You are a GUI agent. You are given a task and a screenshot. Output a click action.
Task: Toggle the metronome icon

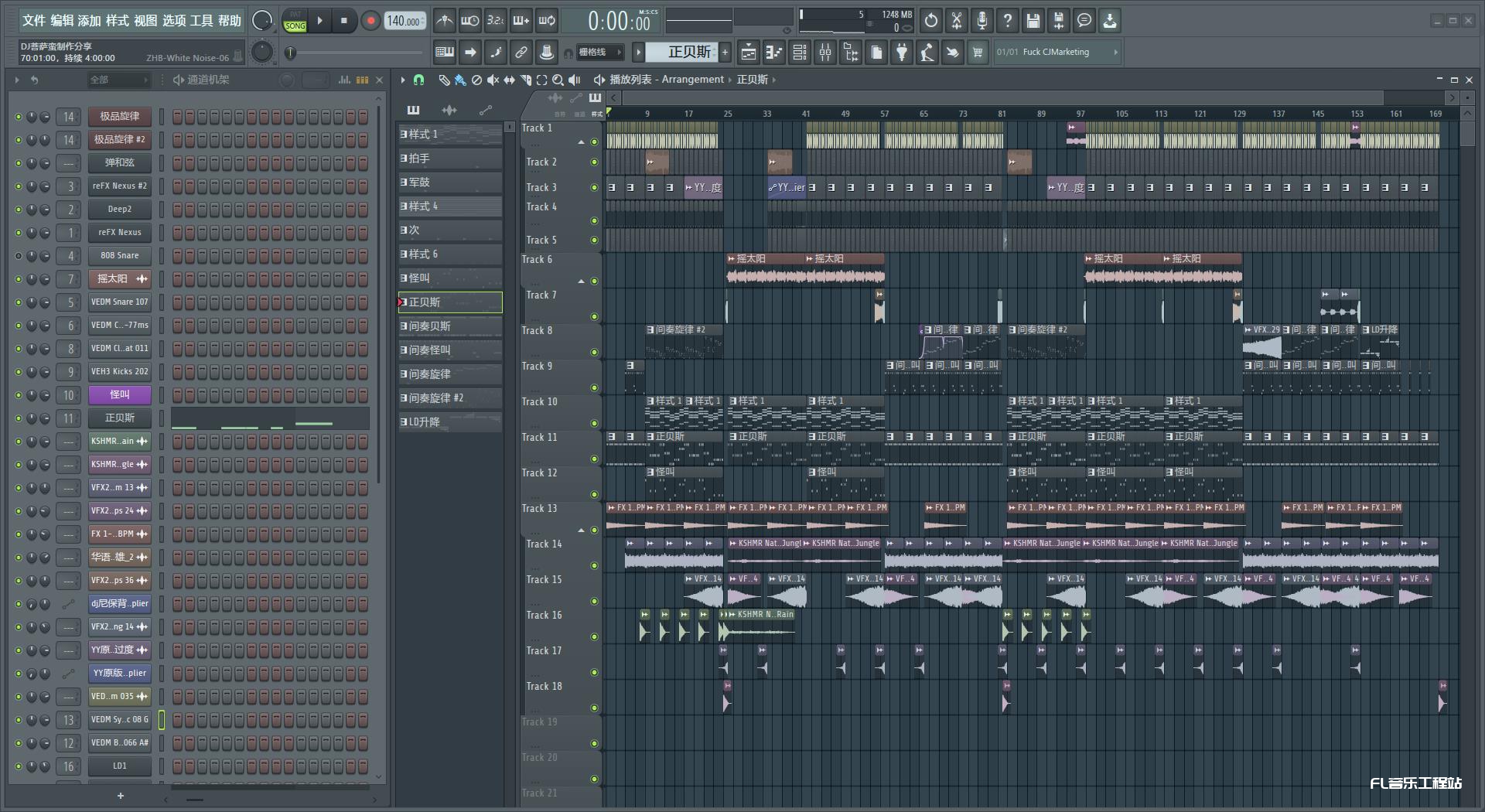pos(444,21)
